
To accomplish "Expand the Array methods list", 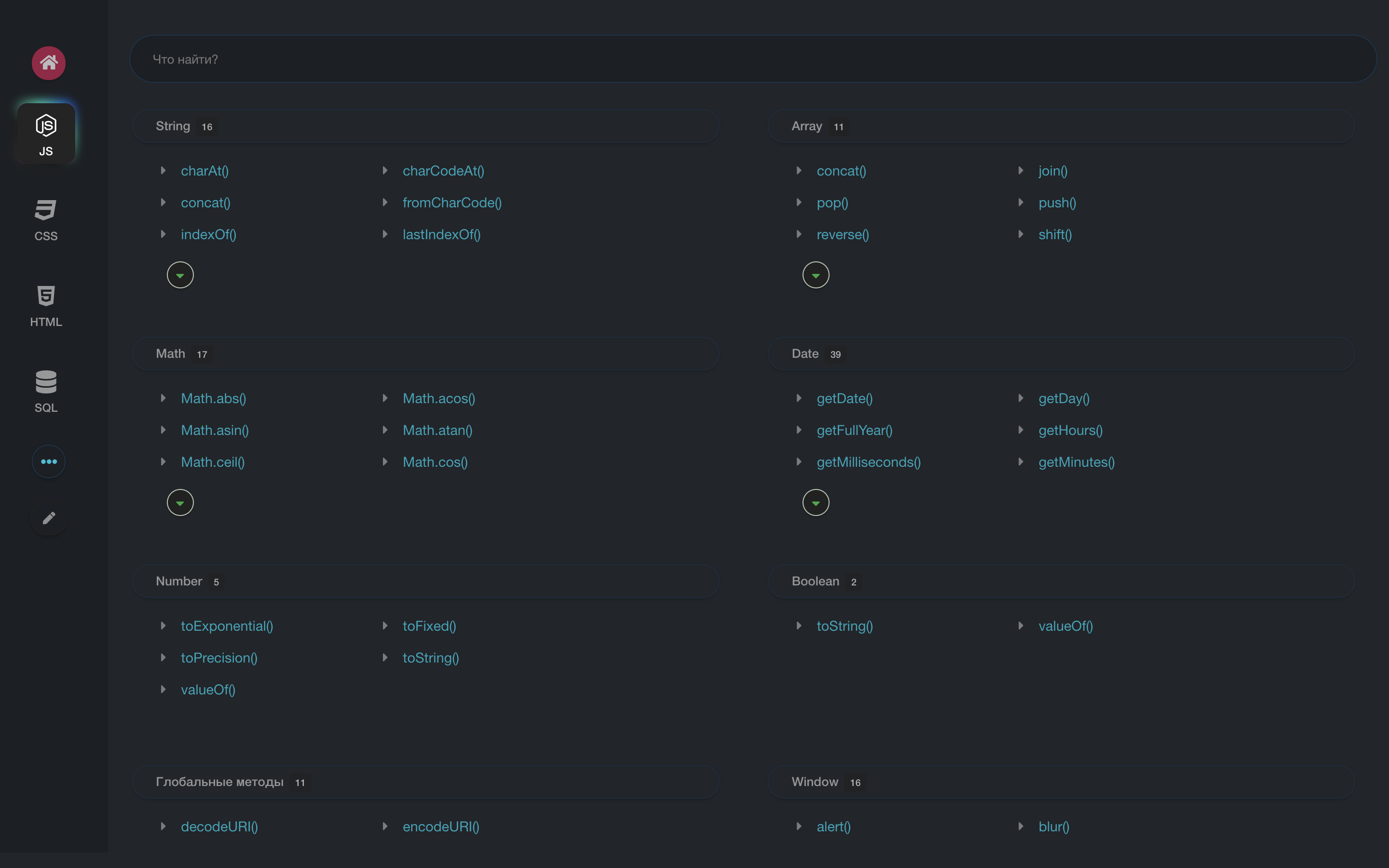I will [x=816, y=275].
